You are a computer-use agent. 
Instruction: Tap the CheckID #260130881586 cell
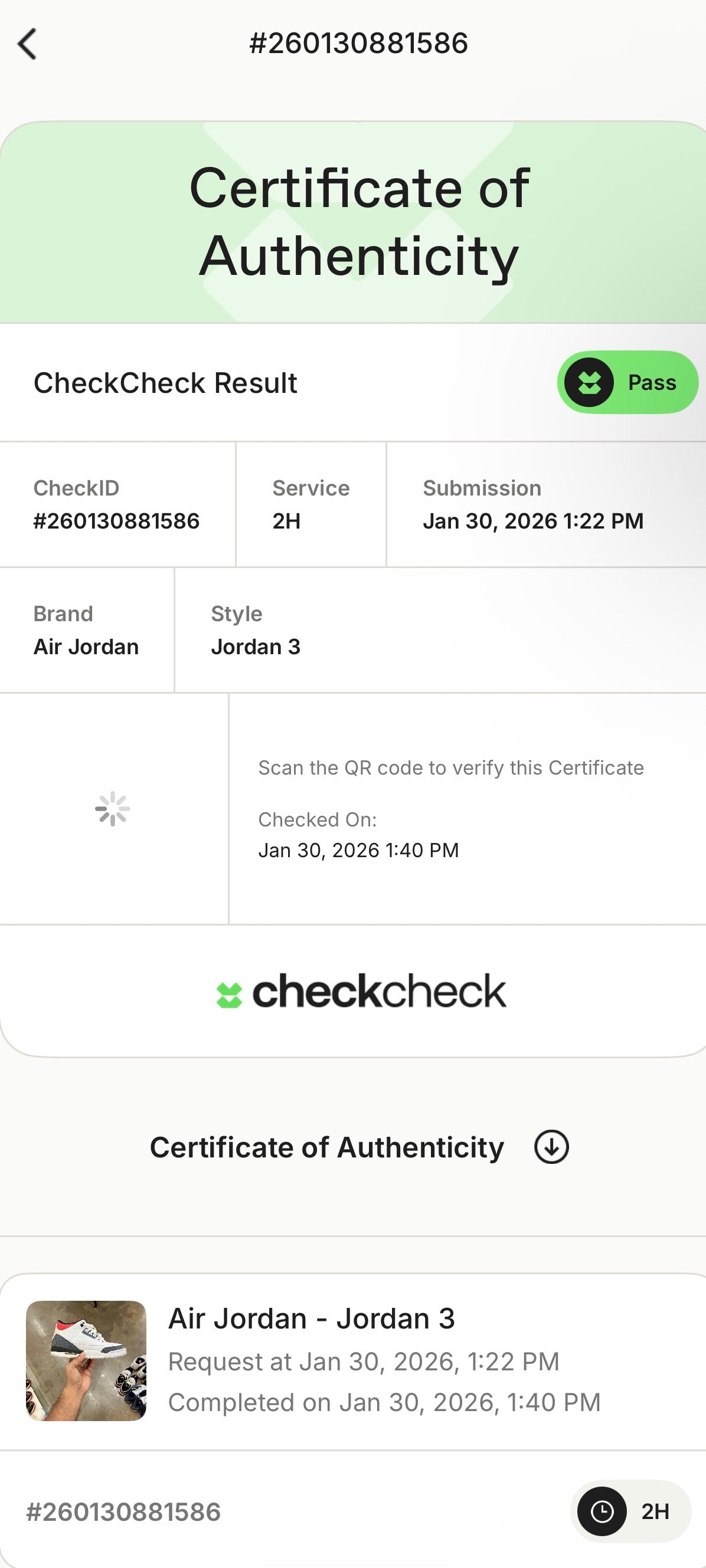click(116, 504)
